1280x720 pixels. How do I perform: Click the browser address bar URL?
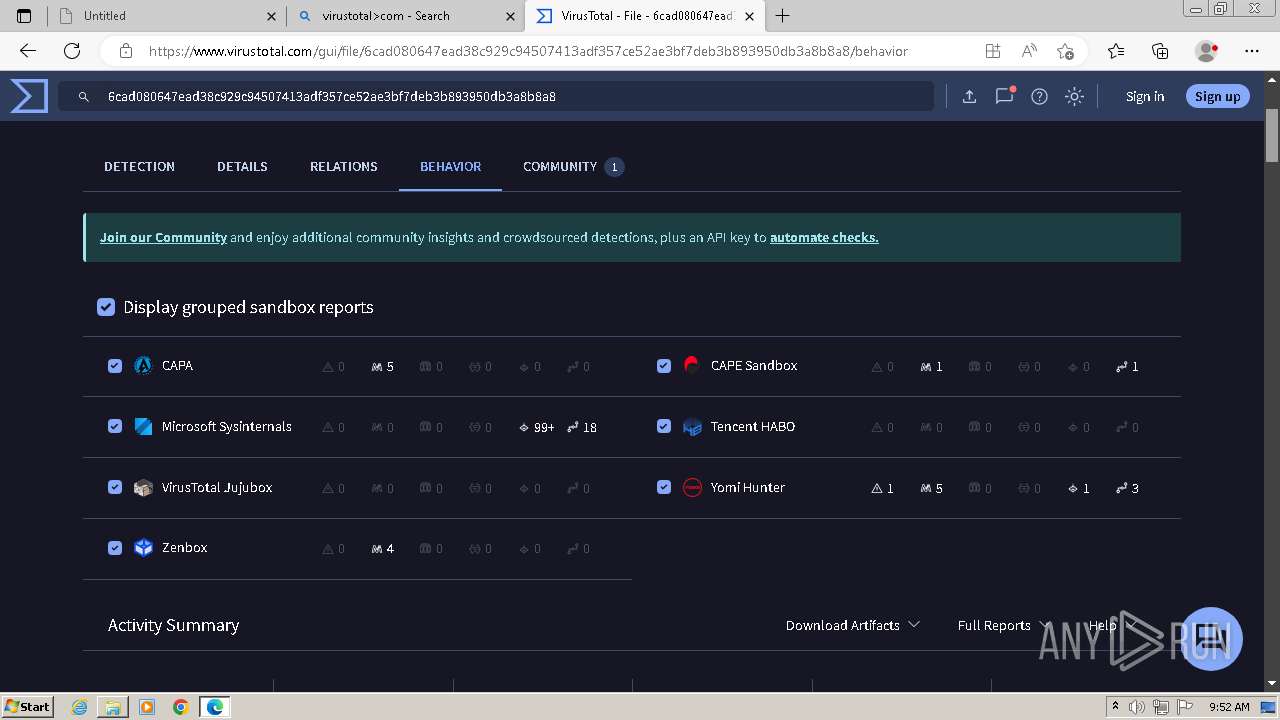click(x=528, y=51)
